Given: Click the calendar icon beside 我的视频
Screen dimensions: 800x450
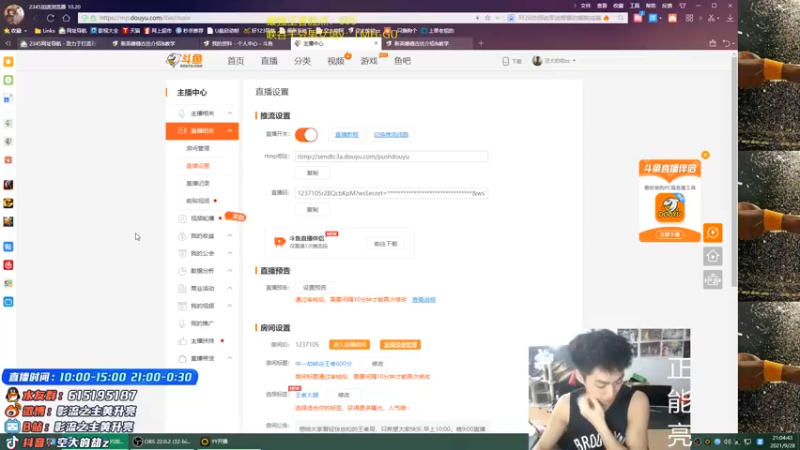Looking at the screenshot, I should pos(182,306).
